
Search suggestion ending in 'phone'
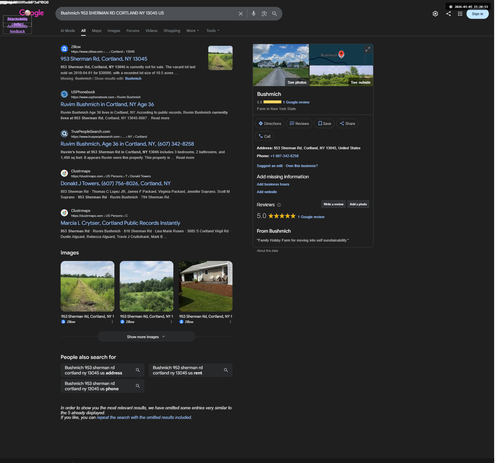pyautogui.click(x=102, y=386)
